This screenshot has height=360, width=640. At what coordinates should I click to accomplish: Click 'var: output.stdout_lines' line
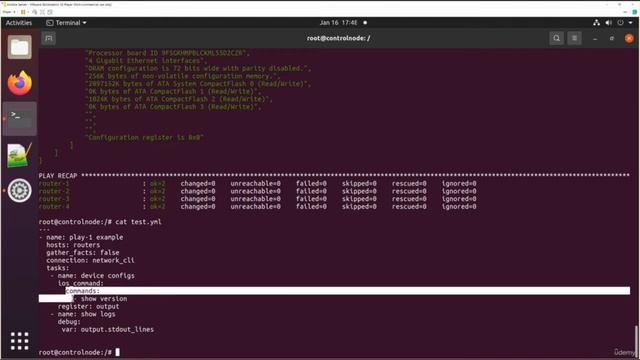pyautogui.click(x=108, y=329)
